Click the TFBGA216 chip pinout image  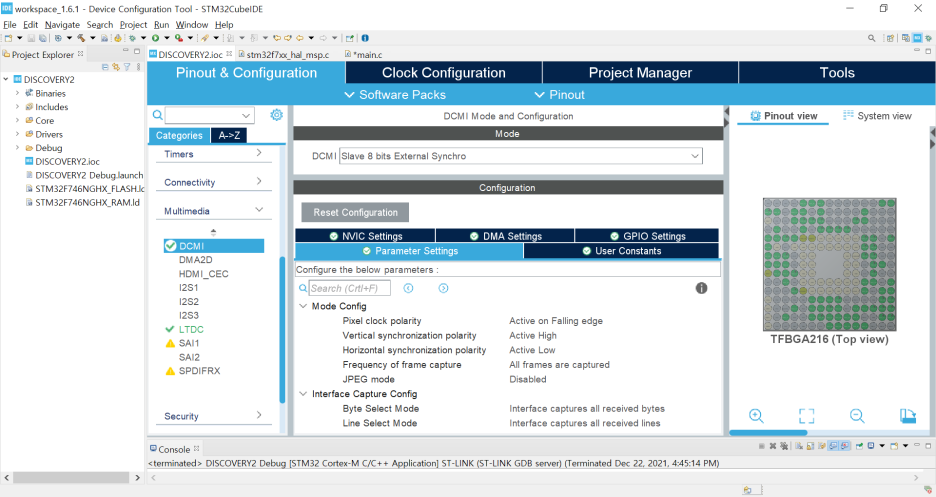830,264
